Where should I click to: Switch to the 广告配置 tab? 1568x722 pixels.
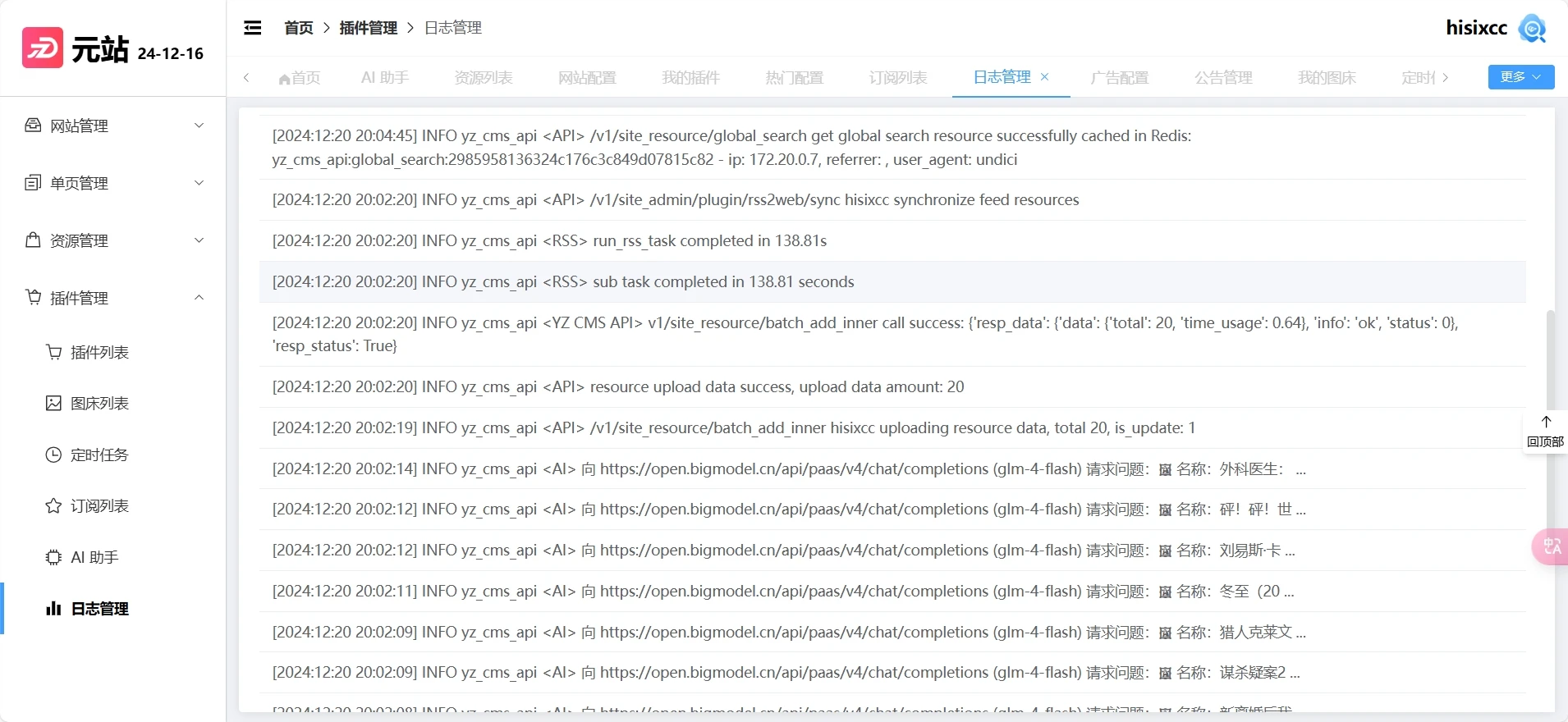[1120, 78]
